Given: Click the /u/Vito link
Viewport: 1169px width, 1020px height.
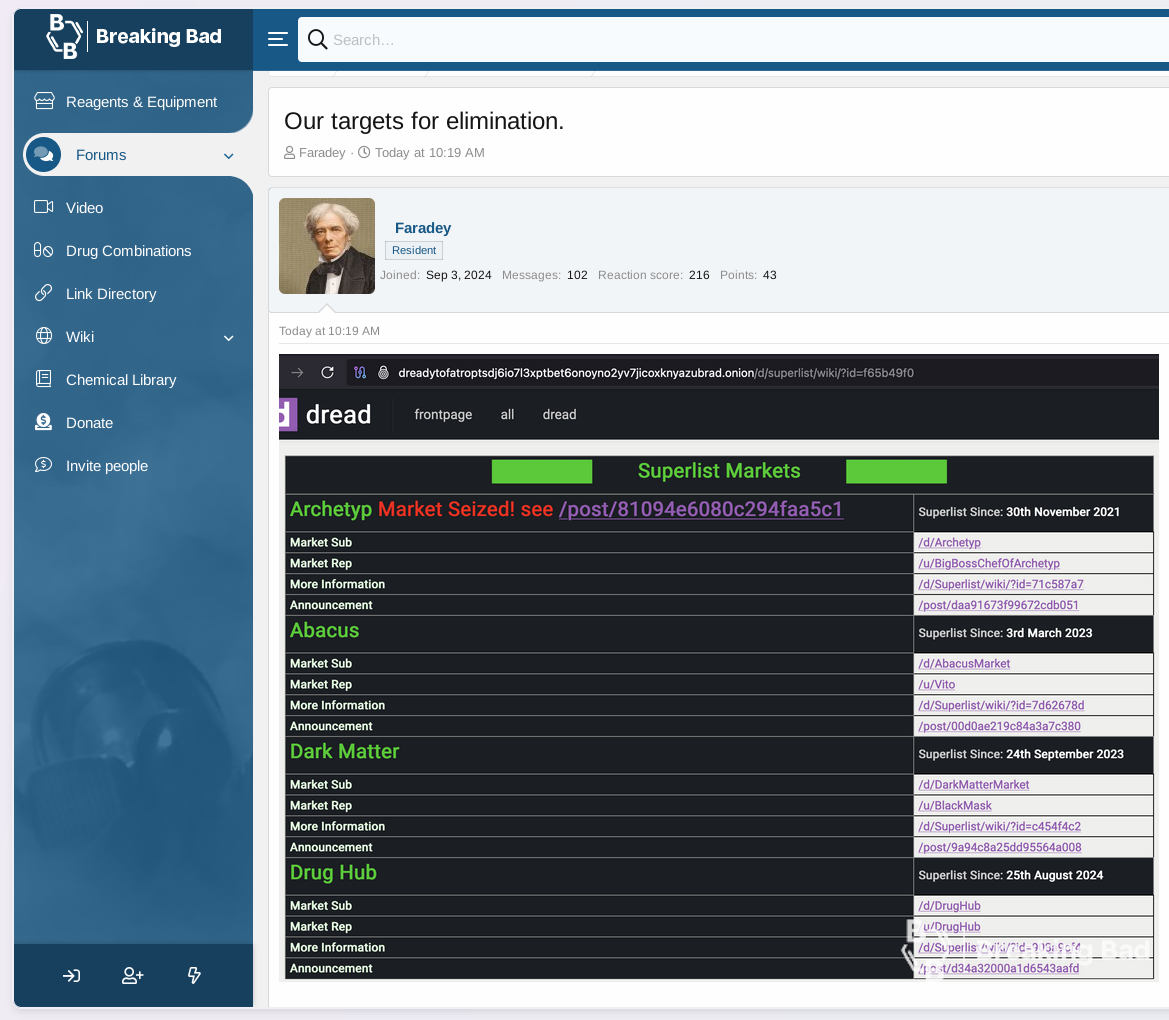Looking at the screenshot, I should 936,684.
